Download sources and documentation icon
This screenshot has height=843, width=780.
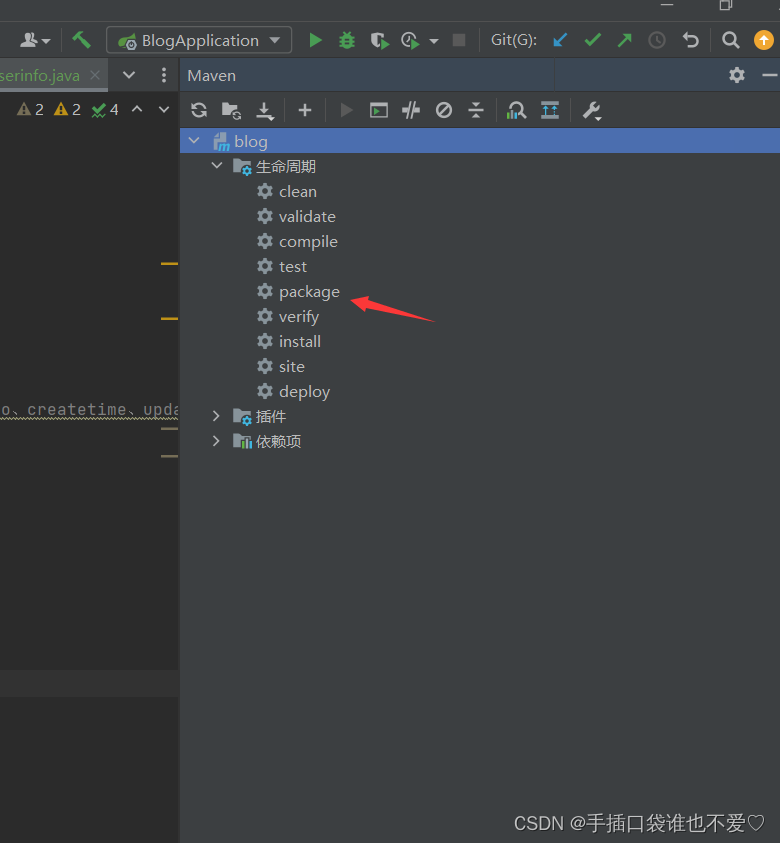pos(265,111)
